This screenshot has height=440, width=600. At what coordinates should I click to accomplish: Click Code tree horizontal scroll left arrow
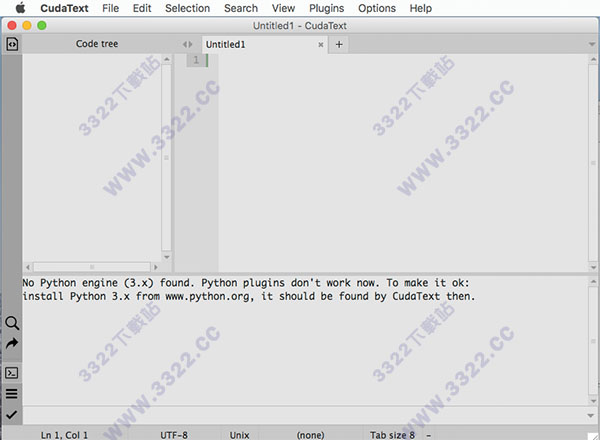pos(28,267)
